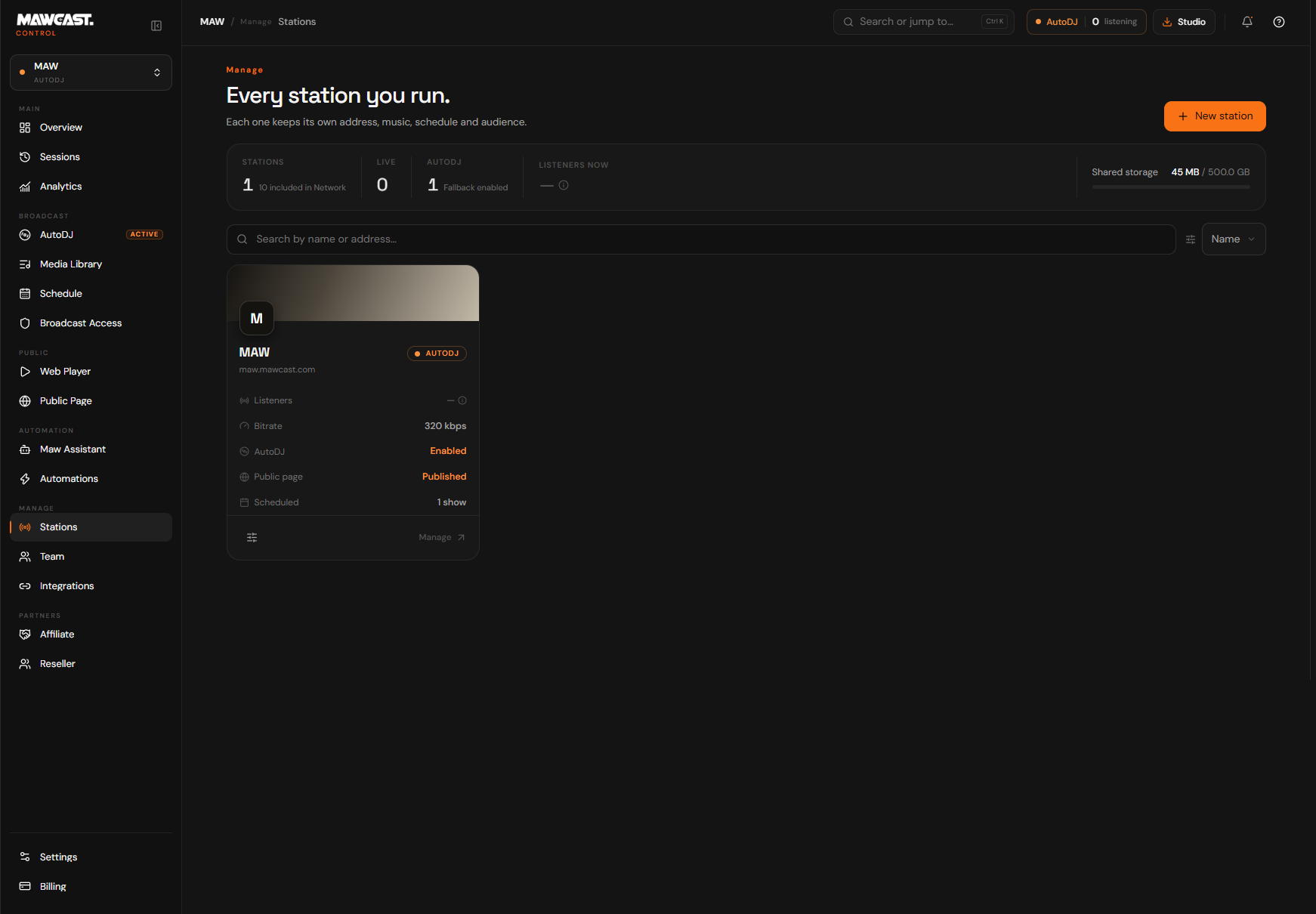This screenshot has height=914, width=1316.
Task: Open Public Page in sidebar
Action: click(x=91, y=401)
